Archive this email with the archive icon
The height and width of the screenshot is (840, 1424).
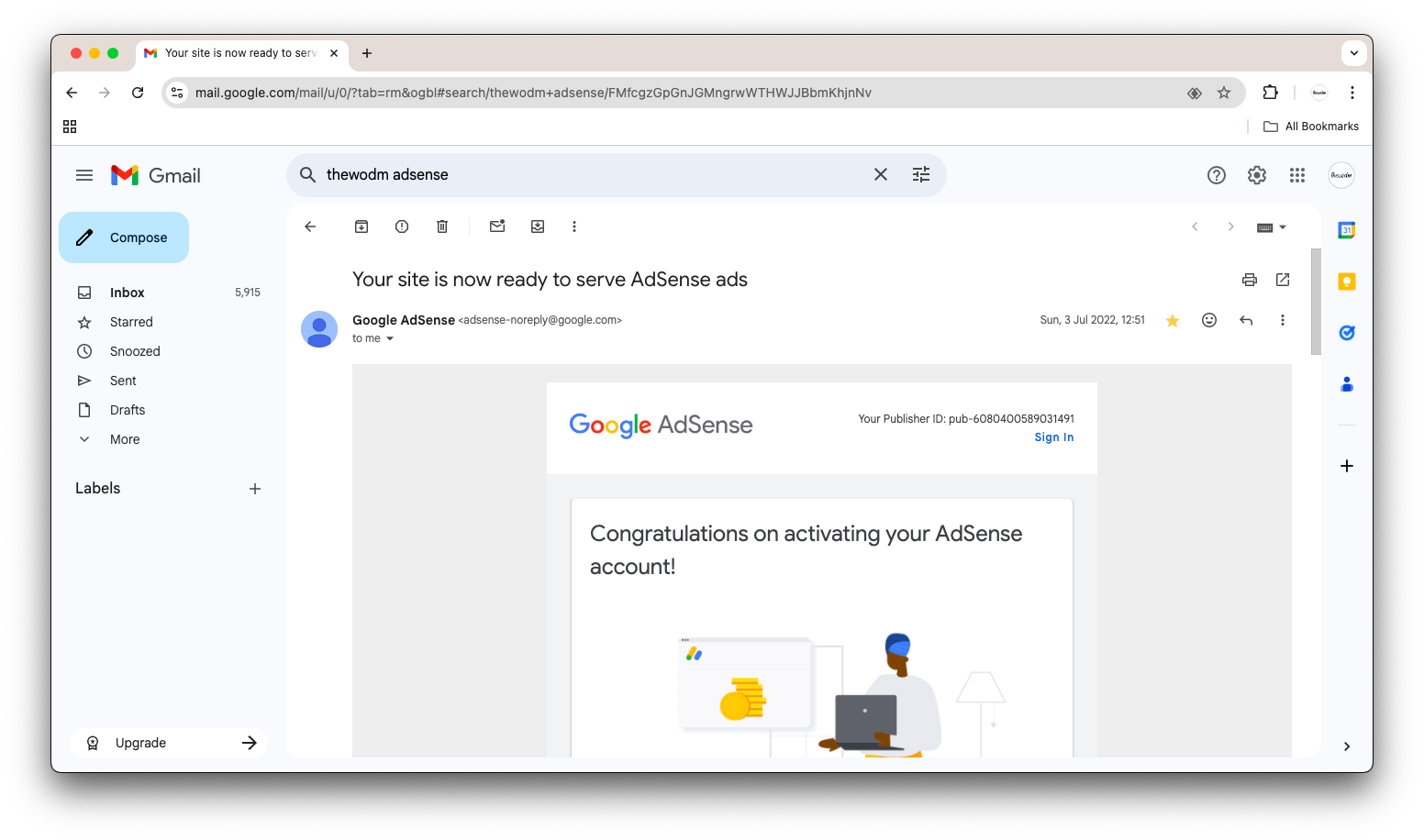362,227
